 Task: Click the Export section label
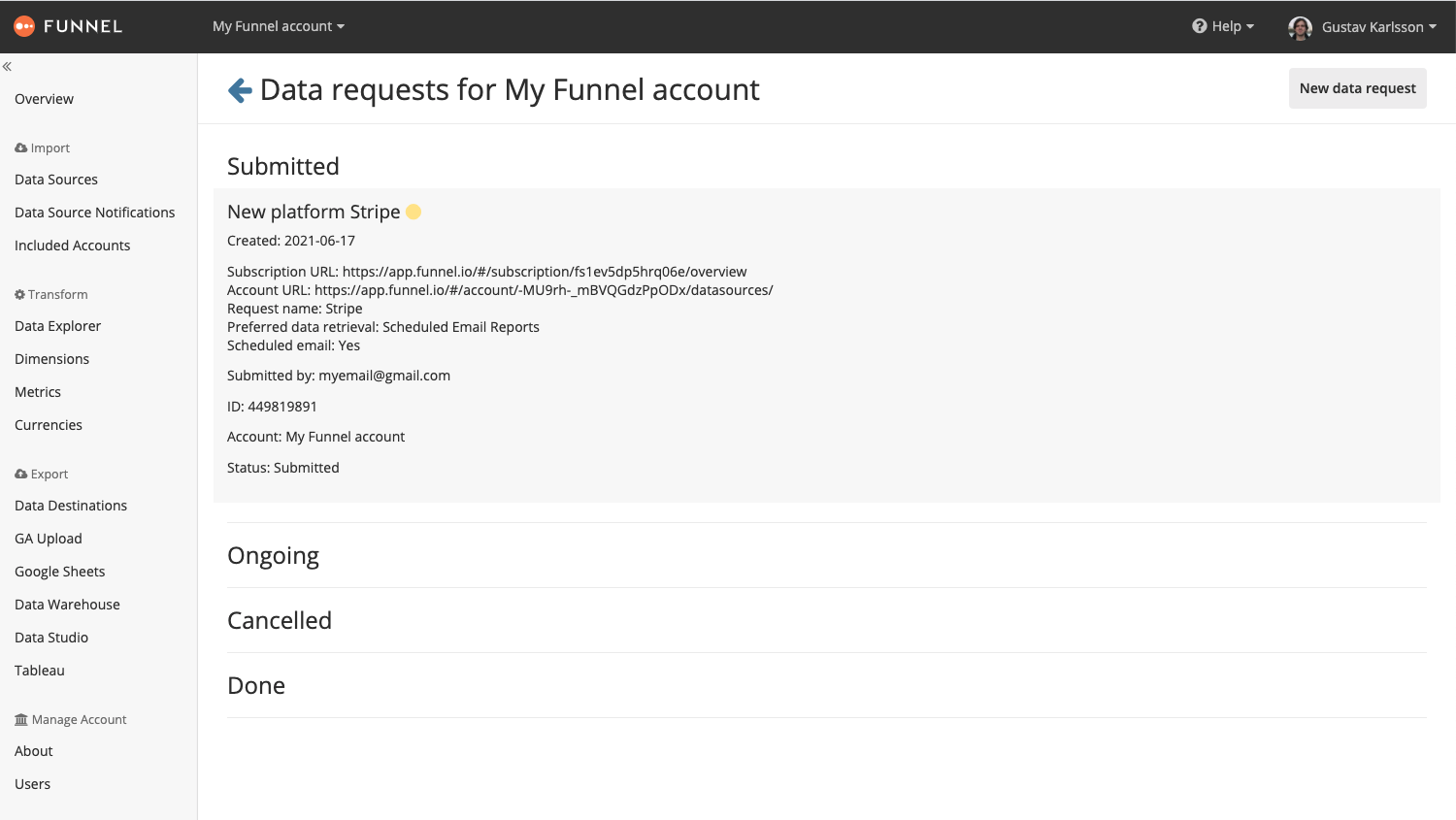(x=50, y=475)
